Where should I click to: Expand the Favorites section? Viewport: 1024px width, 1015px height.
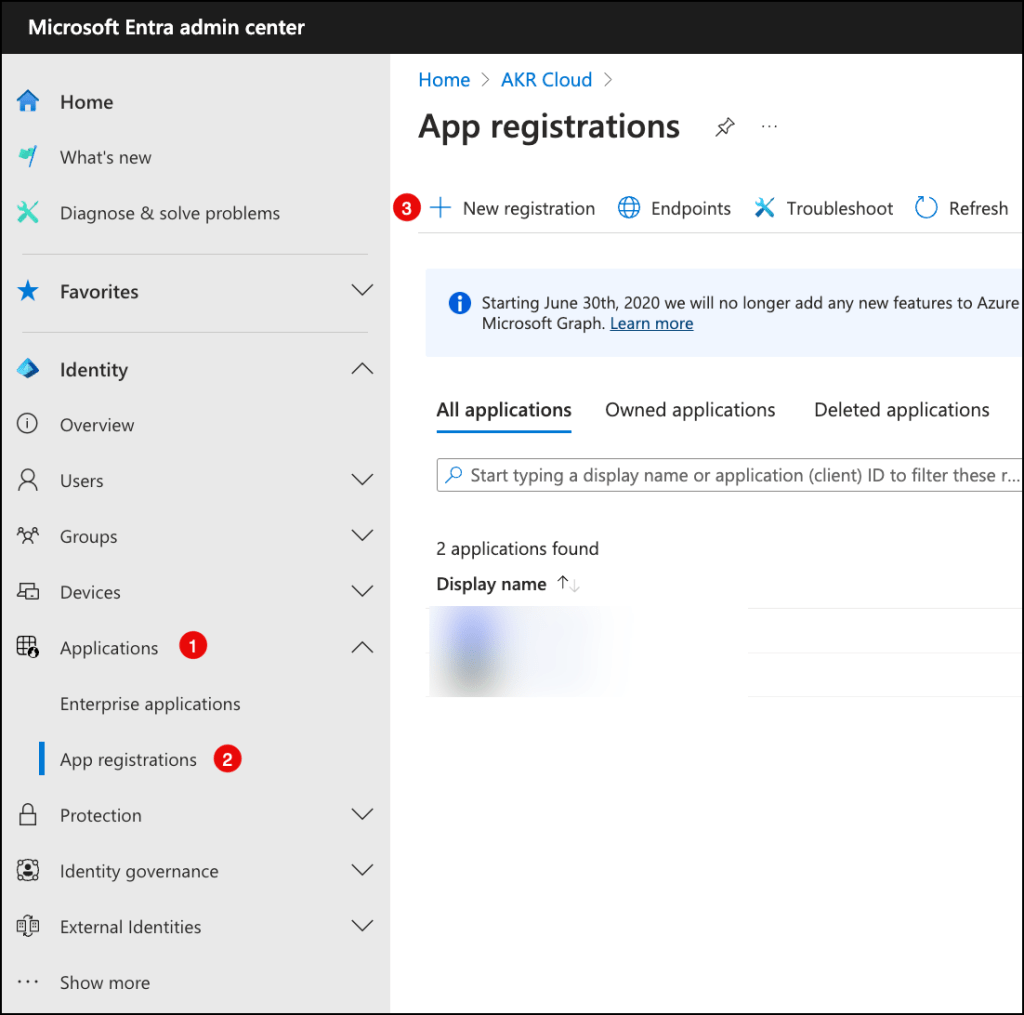362,291
